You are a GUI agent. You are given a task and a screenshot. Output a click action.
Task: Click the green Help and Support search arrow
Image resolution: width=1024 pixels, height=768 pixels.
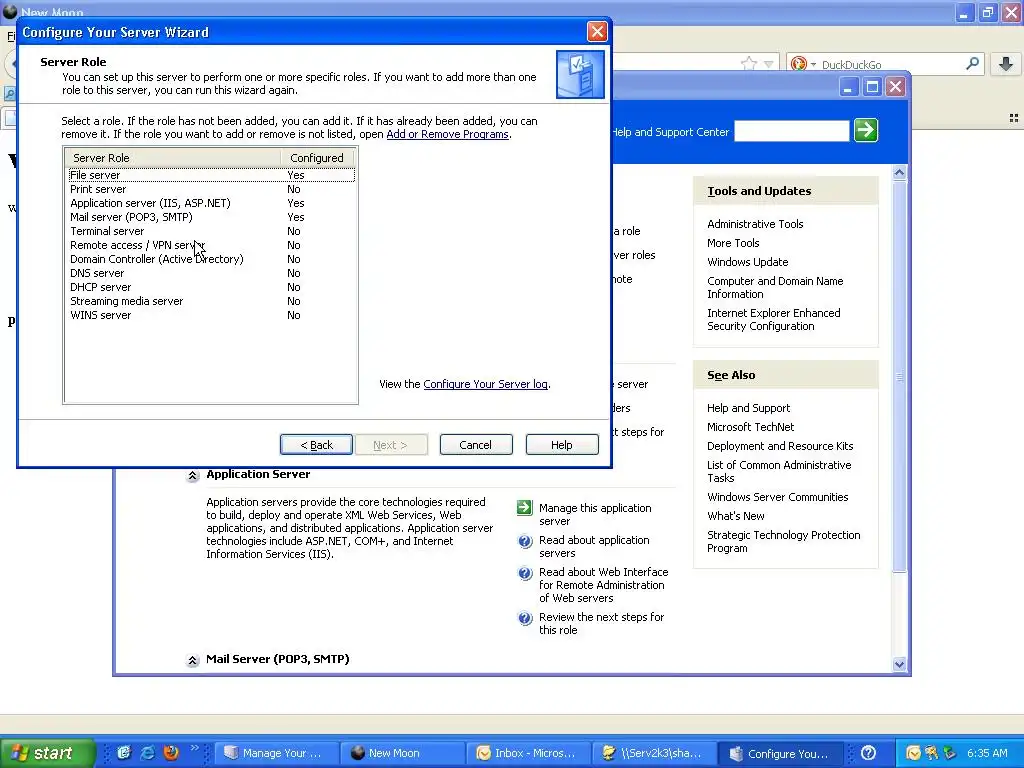pyautogui.click(x=865, y=131)
